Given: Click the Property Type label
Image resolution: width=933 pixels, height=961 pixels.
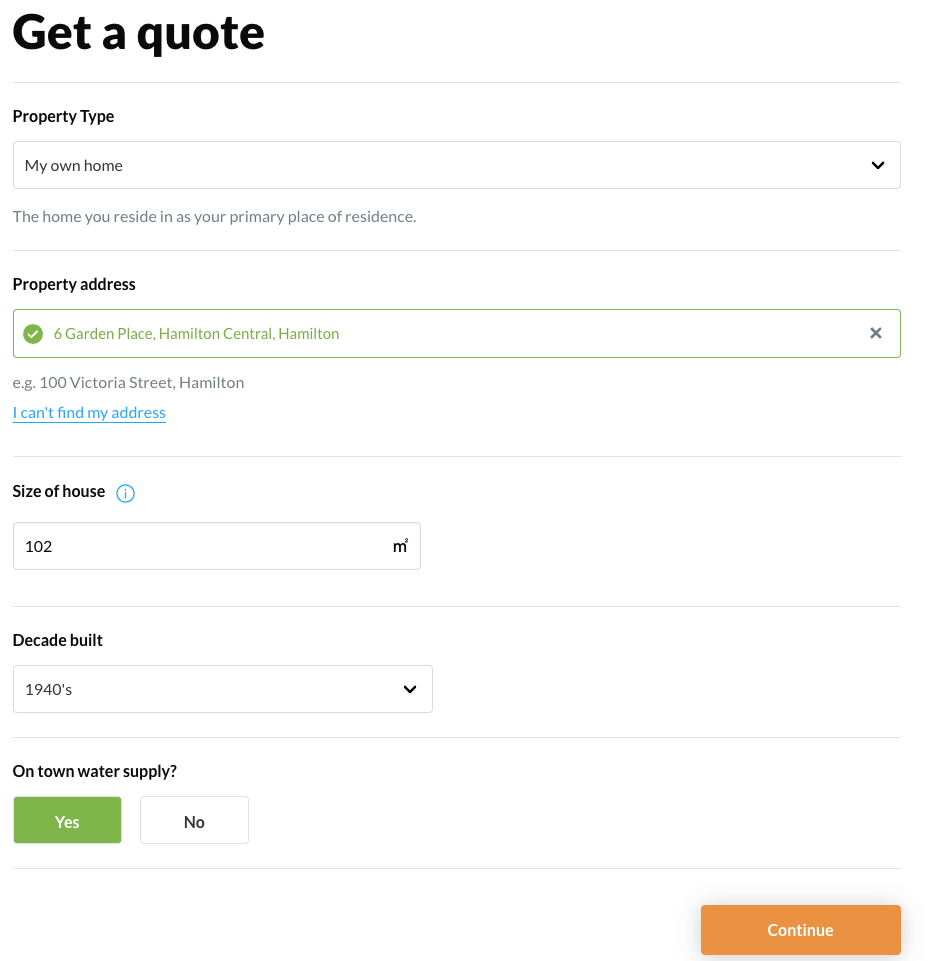Looking at the screenshot, I should pos(63,116).
